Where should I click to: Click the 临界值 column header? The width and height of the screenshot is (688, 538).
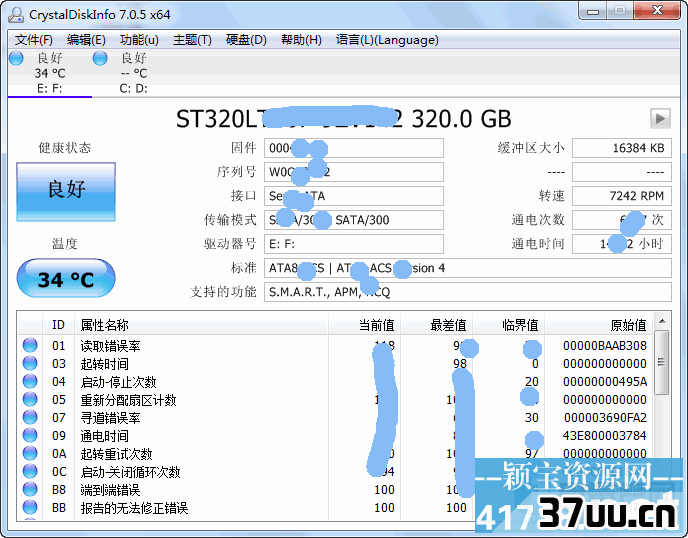tap(509, 325)
